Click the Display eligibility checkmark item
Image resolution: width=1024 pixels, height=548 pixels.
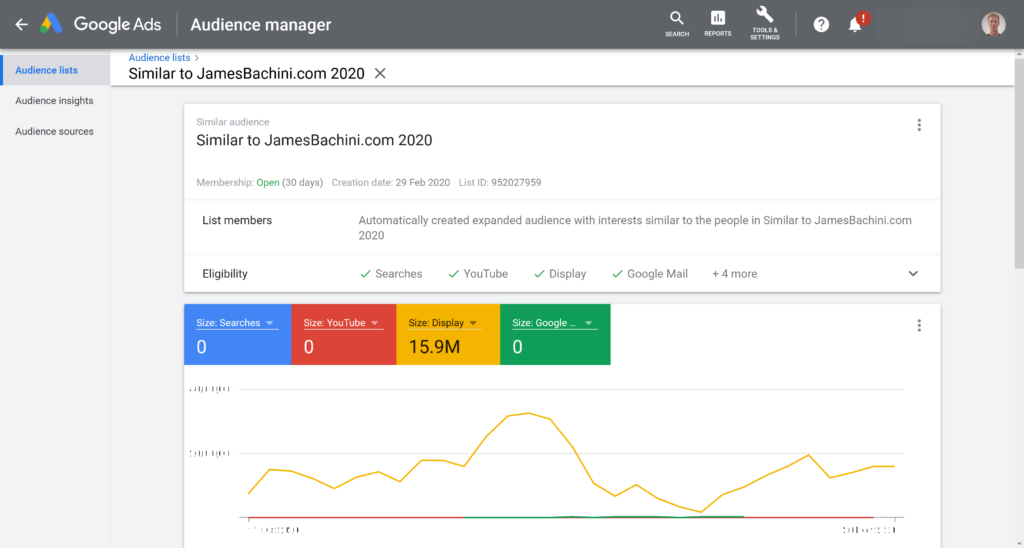pyautogui.click(x=560, y=274)
